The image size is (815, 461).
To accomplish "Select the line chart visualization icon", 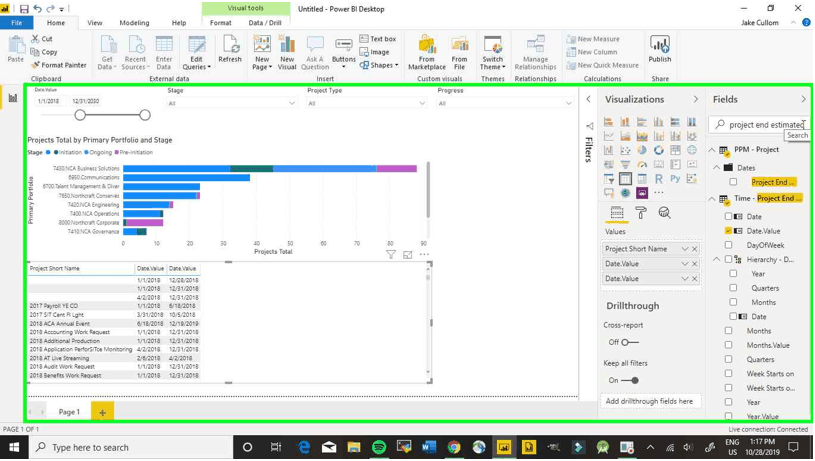I will pos(609,136).
